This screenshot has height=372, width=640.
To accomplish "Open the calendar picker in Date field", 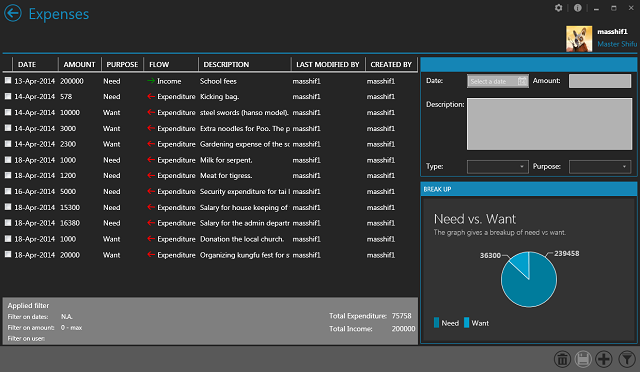I will (522, 81).
